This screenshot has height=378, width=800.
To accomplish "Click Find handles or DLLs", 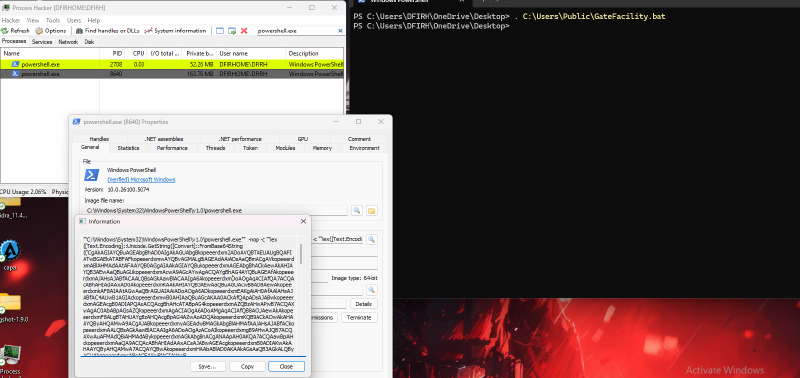I will tap(107, 31).
